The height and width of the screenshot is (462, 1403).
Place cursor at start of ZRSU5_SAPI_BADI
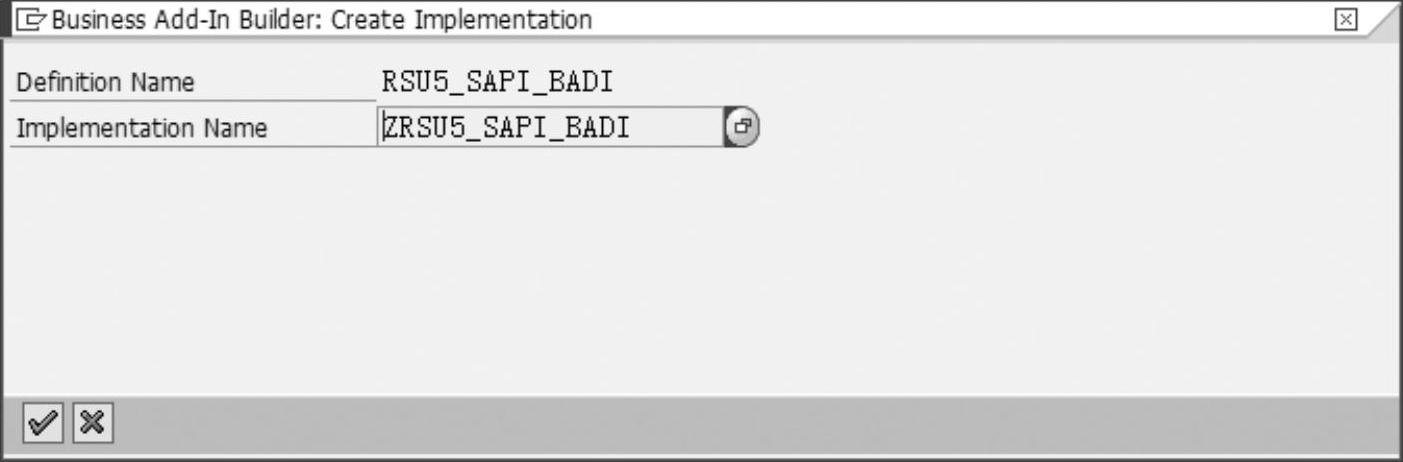383,127
